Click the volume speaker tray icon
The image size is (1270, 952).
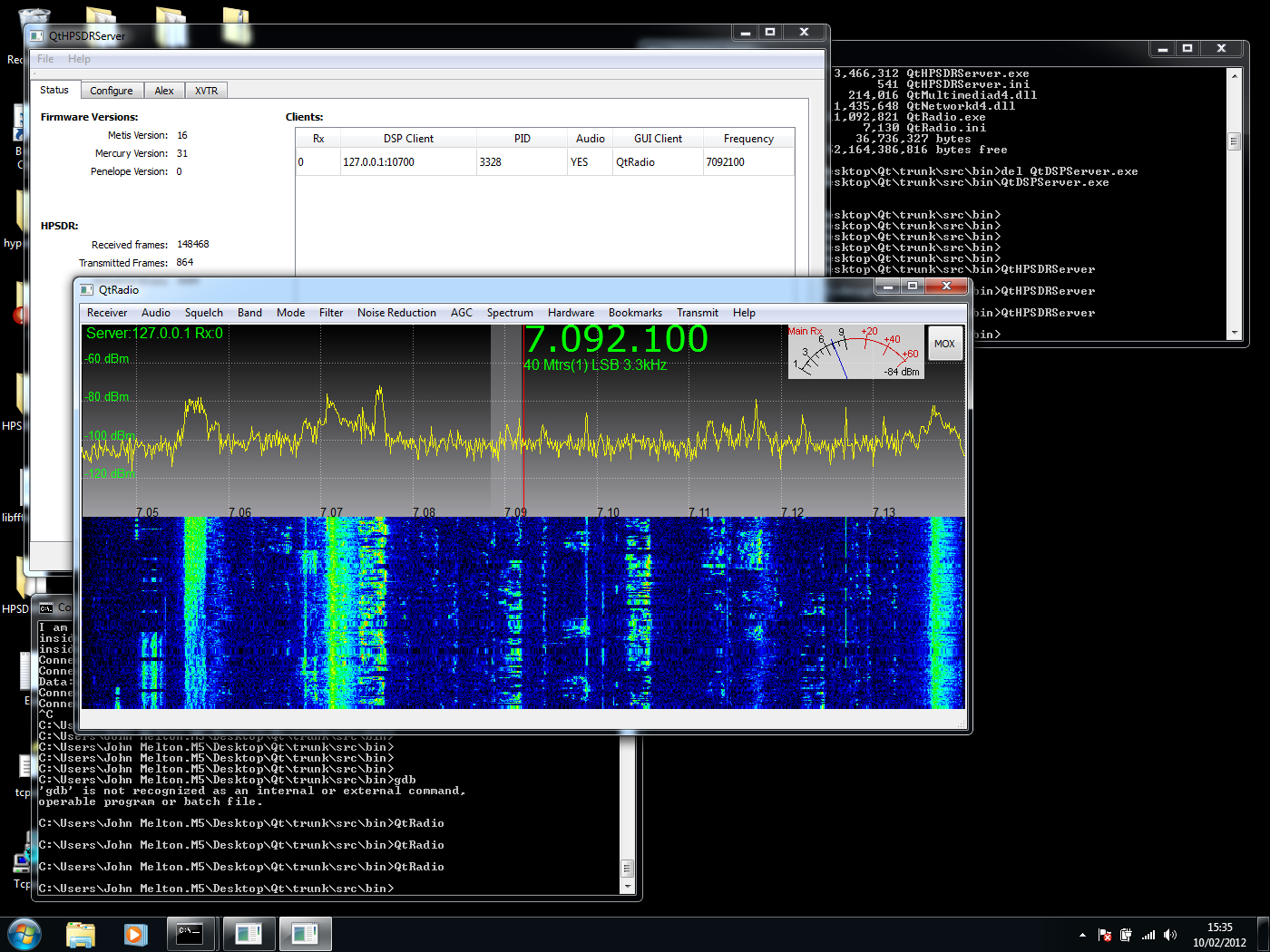(x=1170, y=935)
